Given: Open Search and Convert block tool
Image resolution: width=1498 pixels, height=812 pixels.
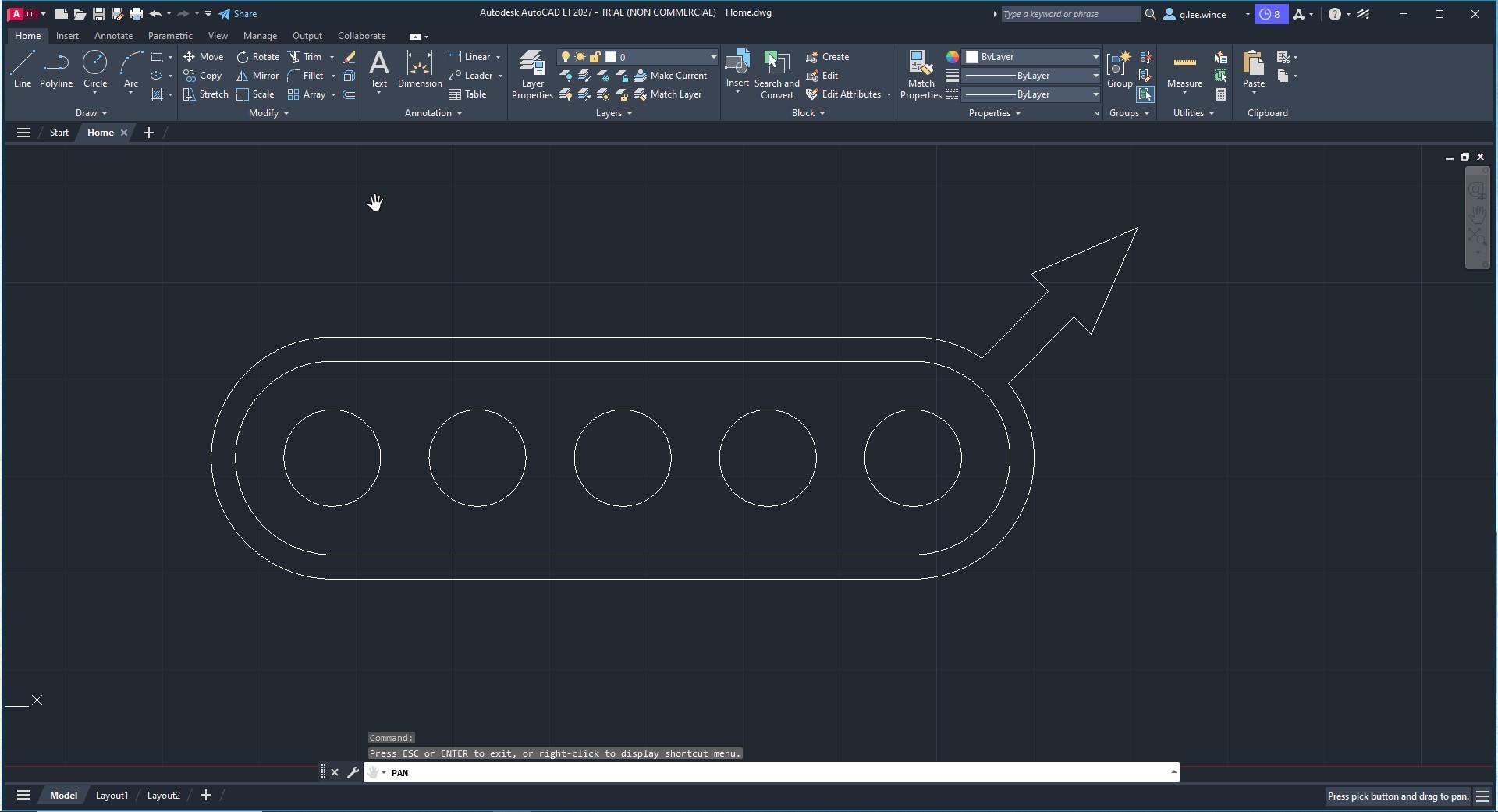Looking at the screenshot, I should (x=776, y=75).
